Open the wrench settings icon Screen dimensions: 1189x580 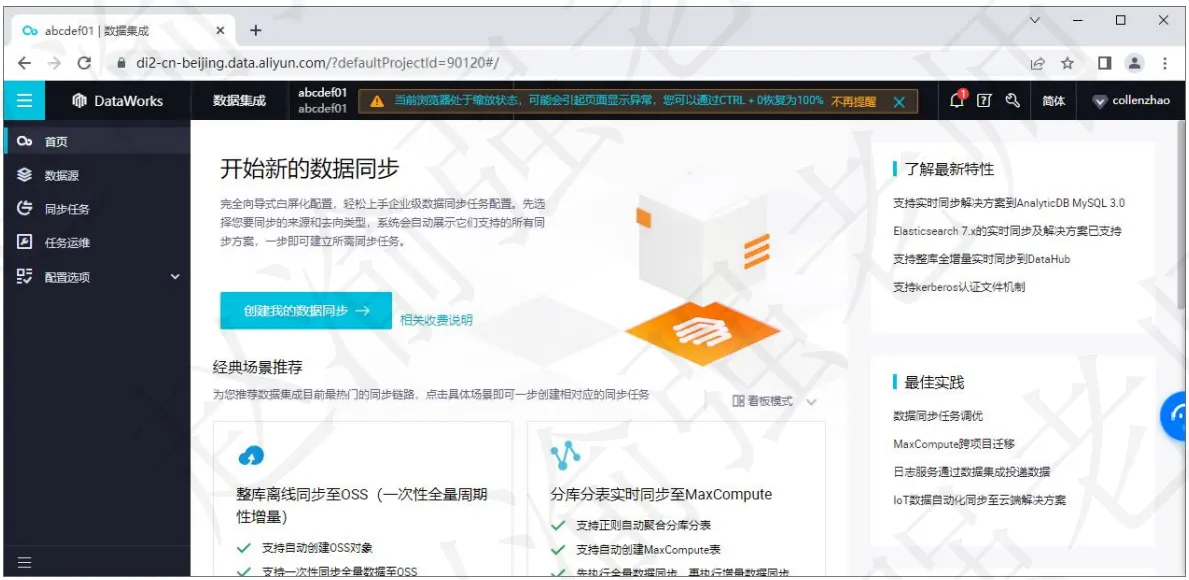[1012, 100]
